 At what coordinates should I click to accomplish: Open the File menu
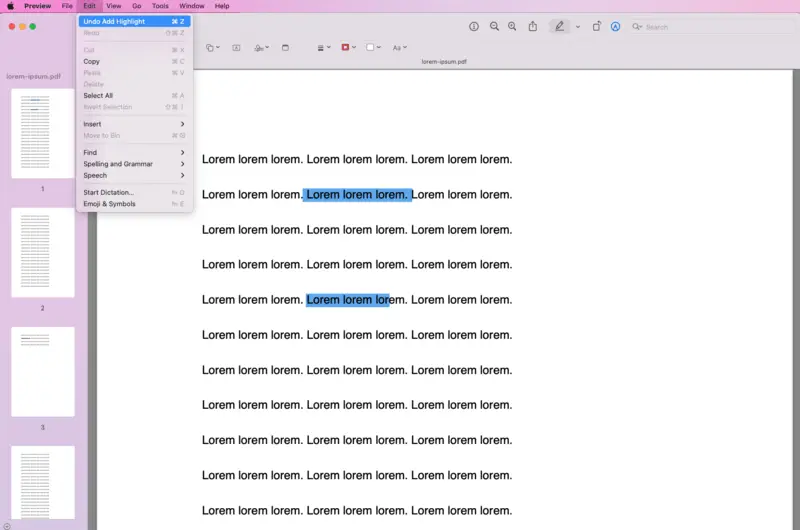tap(67, 6)
